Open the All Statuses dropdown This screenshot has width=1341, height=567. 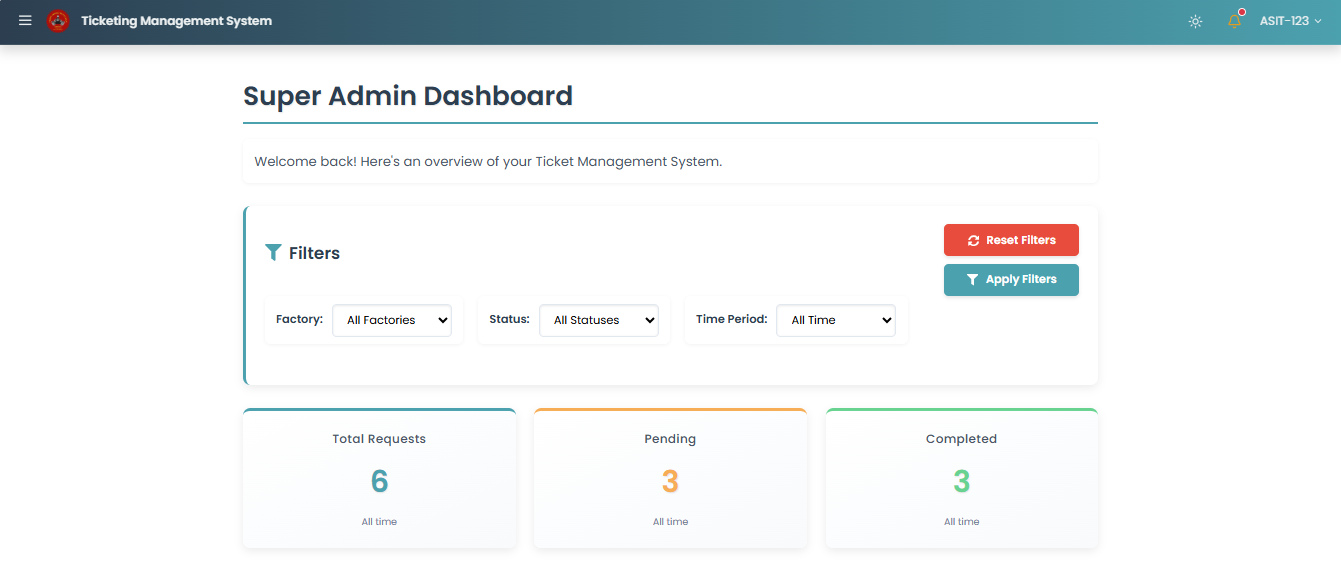pos(599,320)
